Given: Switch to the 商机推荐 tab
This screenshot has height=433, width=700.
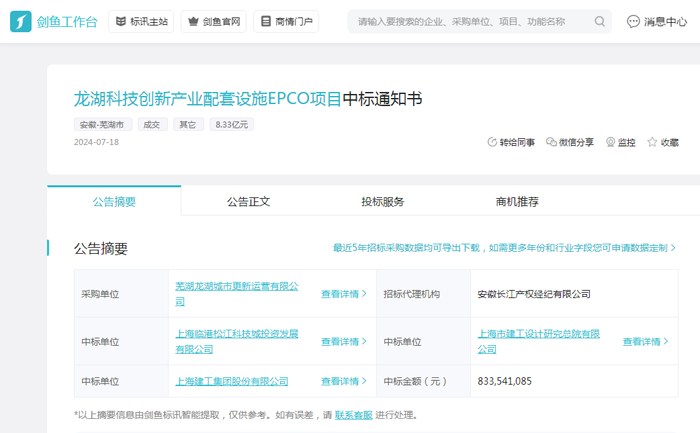Looking at the screenshot, I should point(517,201).
